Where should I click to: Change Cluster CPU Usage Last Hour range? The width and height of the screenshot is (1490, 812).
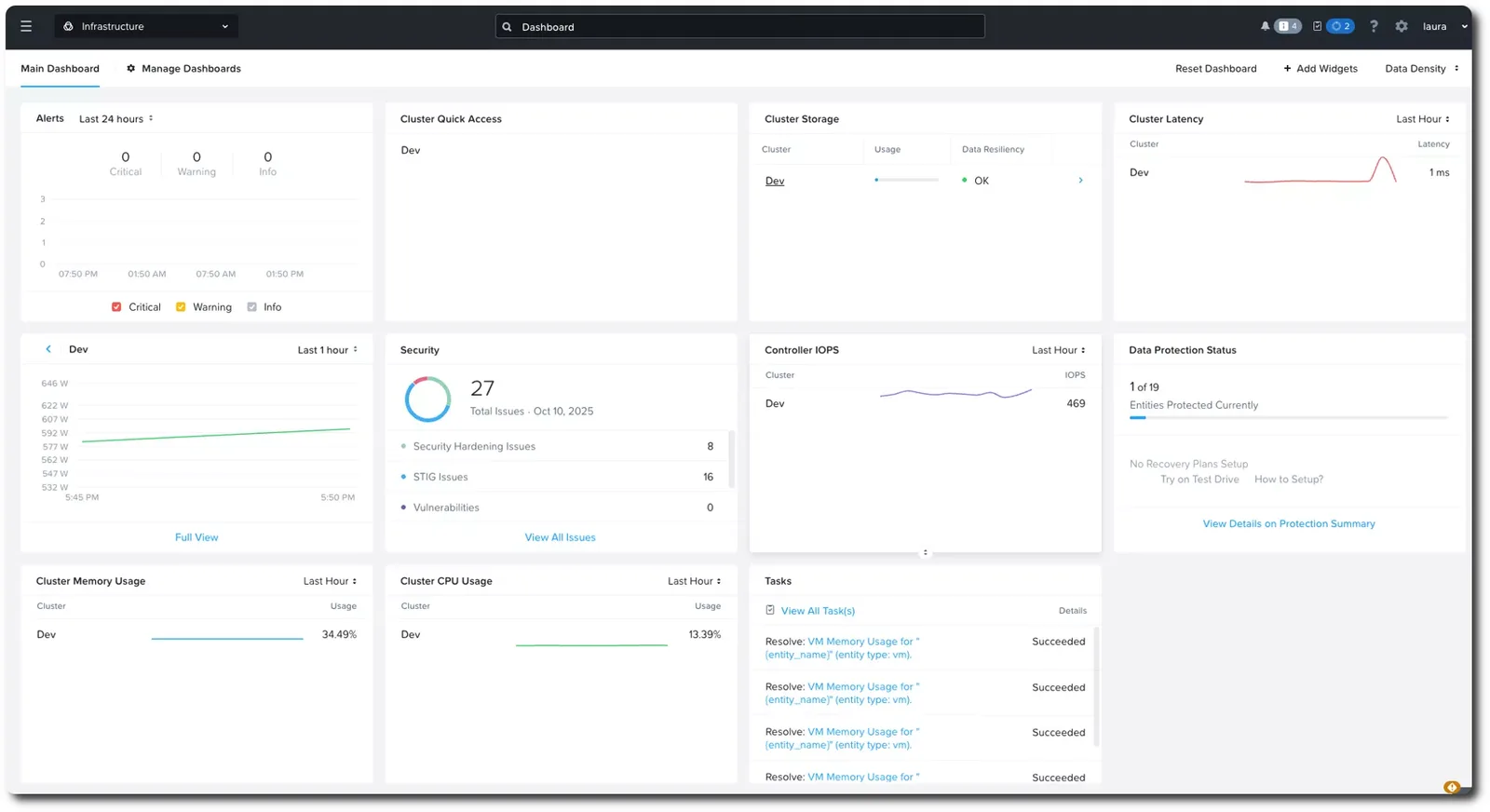(x=694, y=580)
